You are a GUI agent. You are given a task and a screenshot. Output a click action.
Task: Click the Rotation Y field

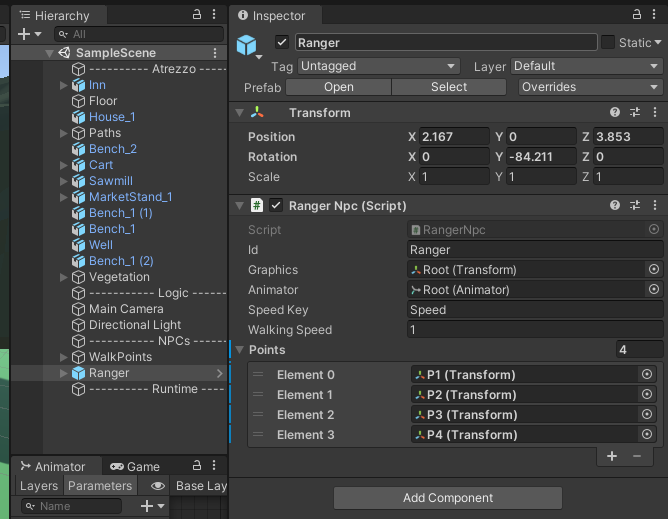[x=541, y=157]
